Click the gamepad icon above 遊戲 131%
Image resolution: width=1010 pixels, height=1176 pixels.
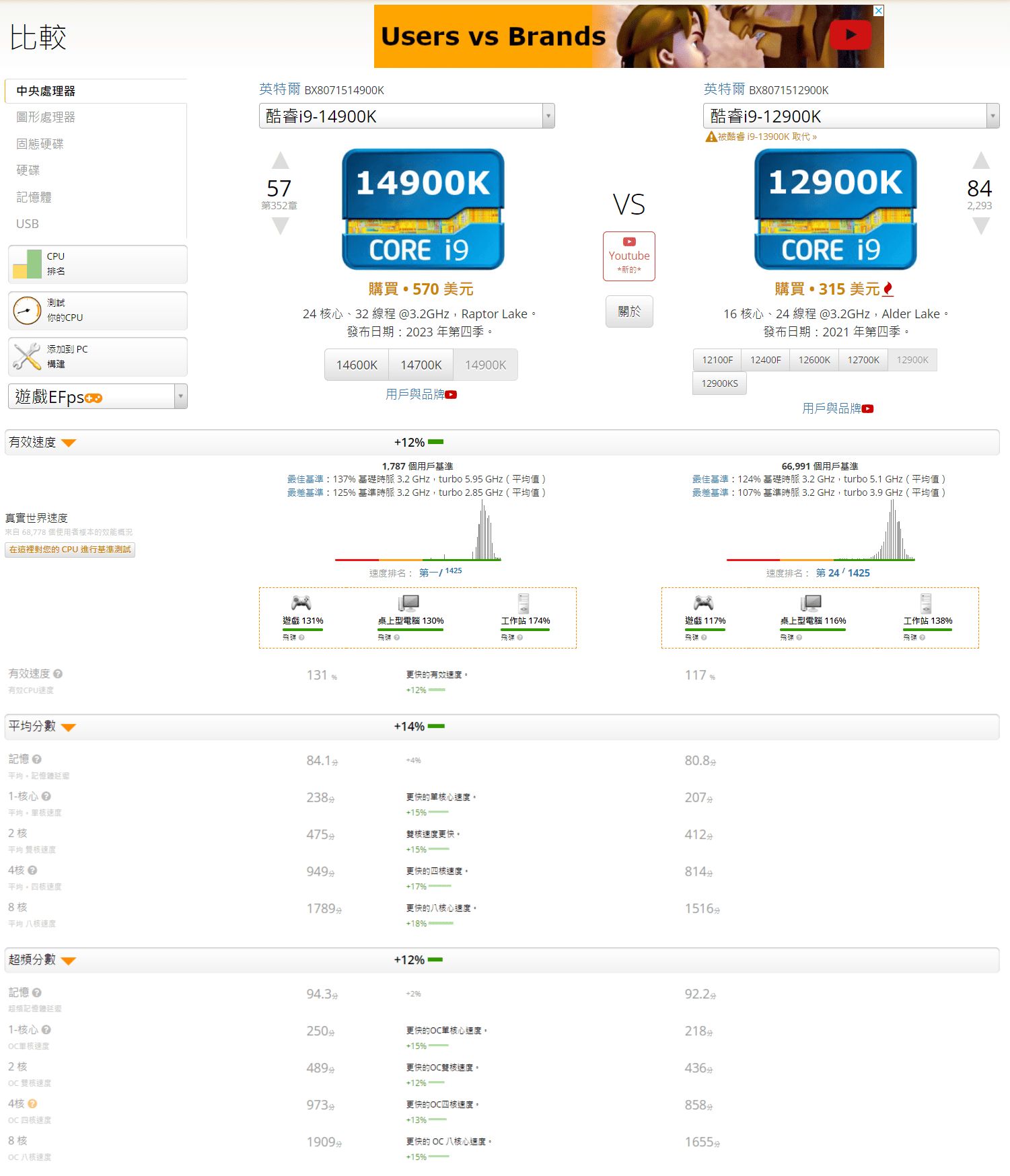pyautogui.click(x=301, y=603)
